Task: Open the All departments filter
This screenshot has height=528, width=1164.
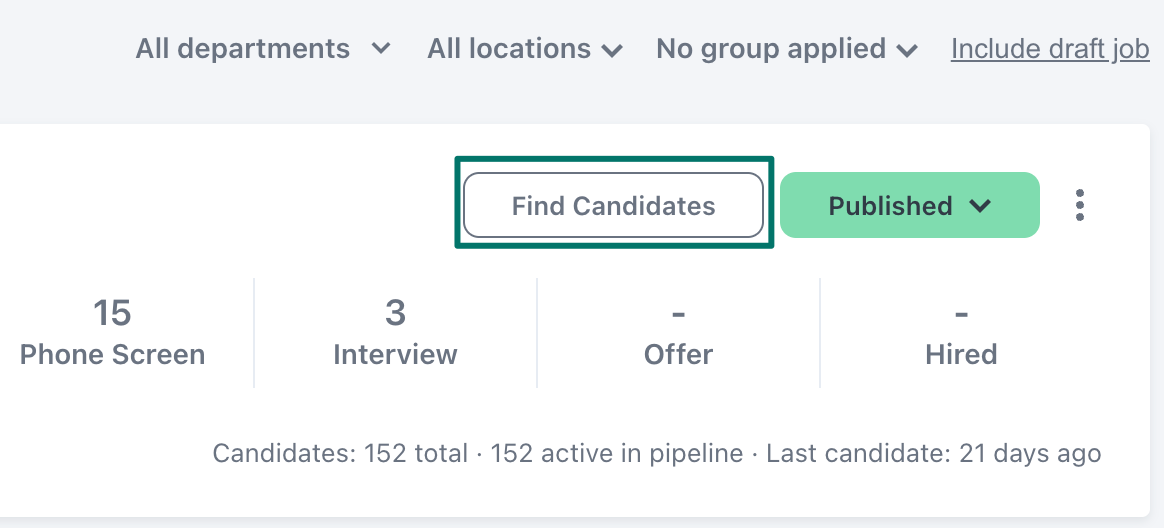Action: coord(263,49)
